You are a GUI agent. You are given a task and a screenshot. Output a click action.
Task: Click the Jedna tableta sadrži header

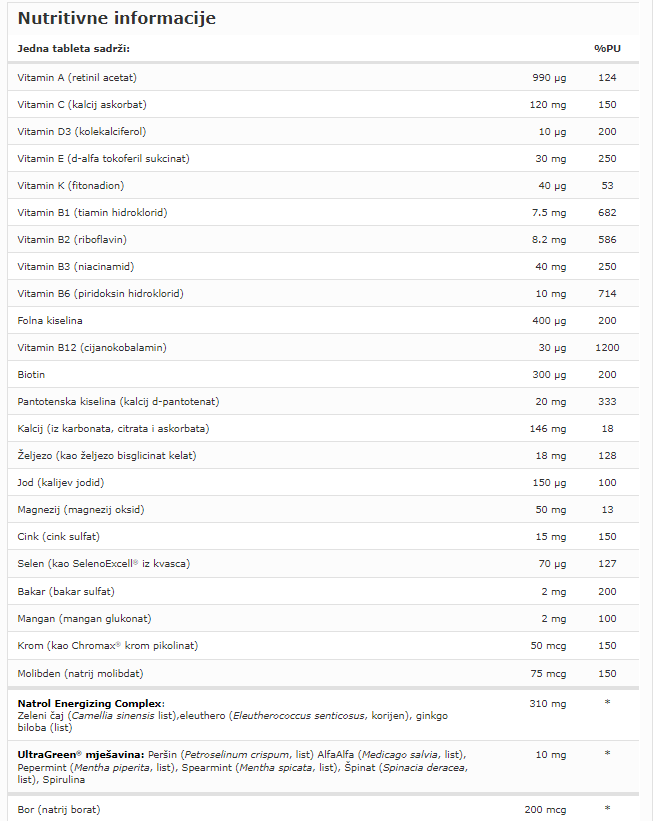click(x=73, y=49)
